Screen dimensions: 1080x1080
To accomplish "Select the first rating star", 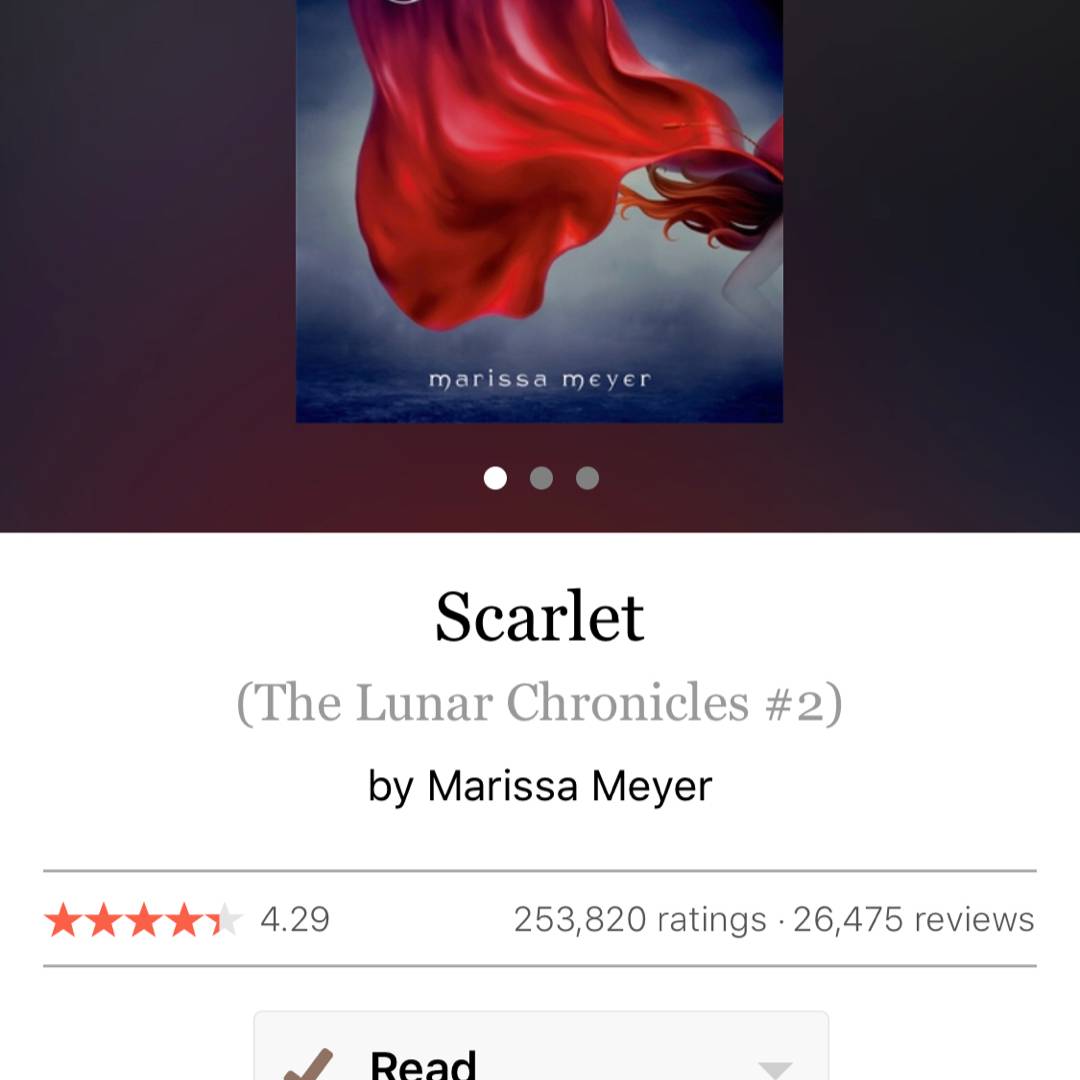I will 63,920.
